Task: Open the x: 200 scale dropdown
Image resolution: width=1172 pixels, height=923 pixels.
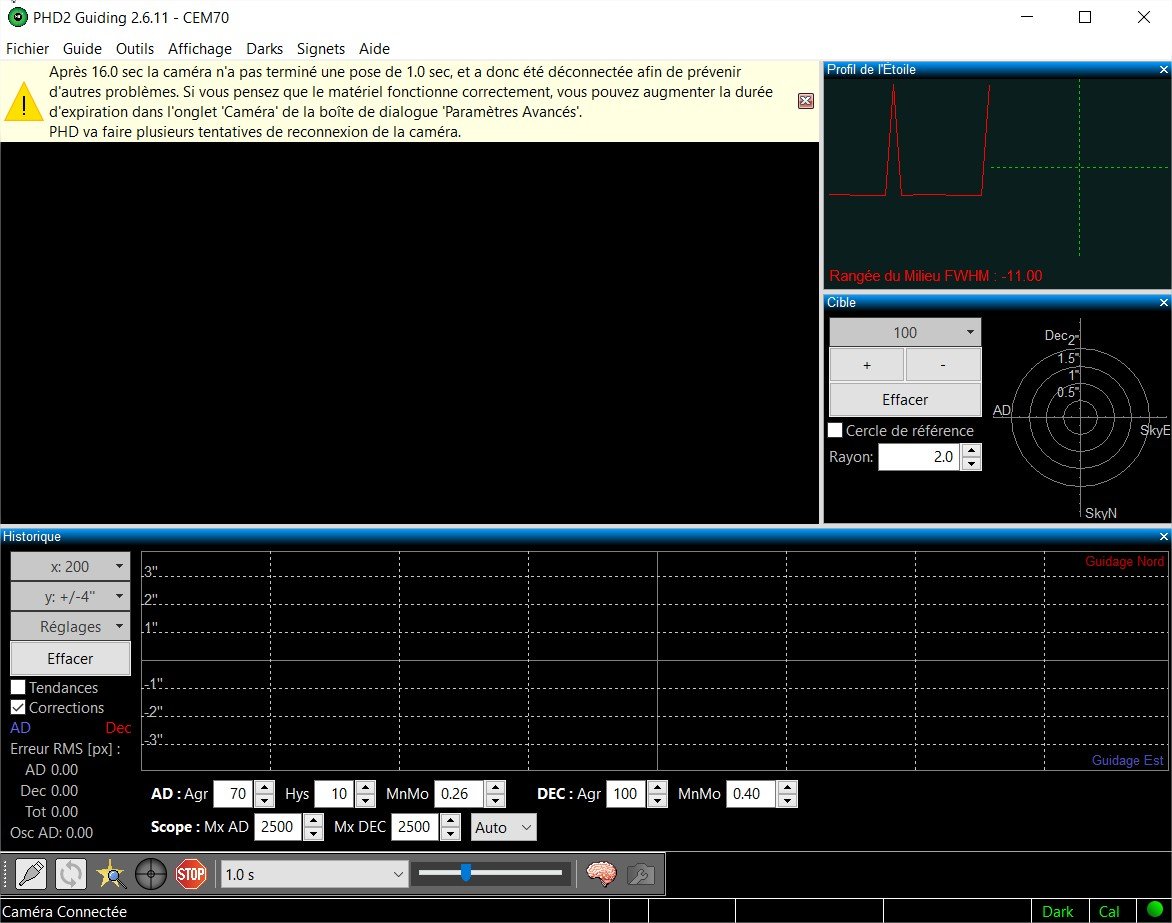Action: [x=70, y=567]
